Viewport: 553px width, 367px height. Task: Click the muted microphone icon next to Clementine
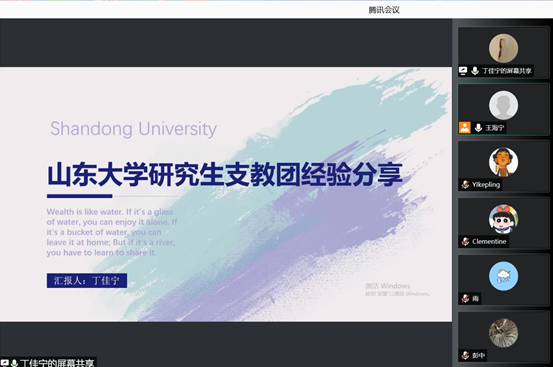point(465,241)
